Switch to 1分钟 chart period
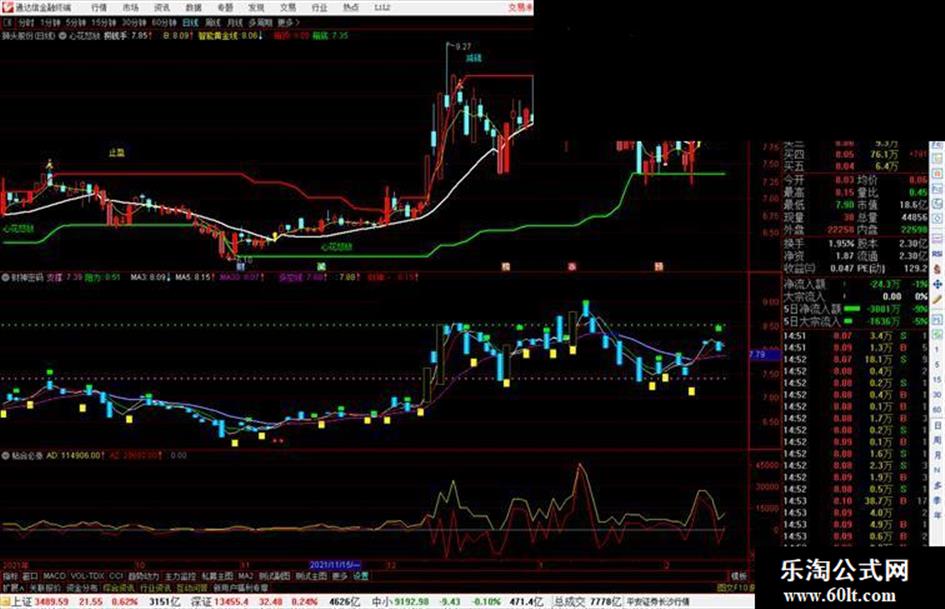The height and width of the screenshot is (609, 945). (50, 22)
